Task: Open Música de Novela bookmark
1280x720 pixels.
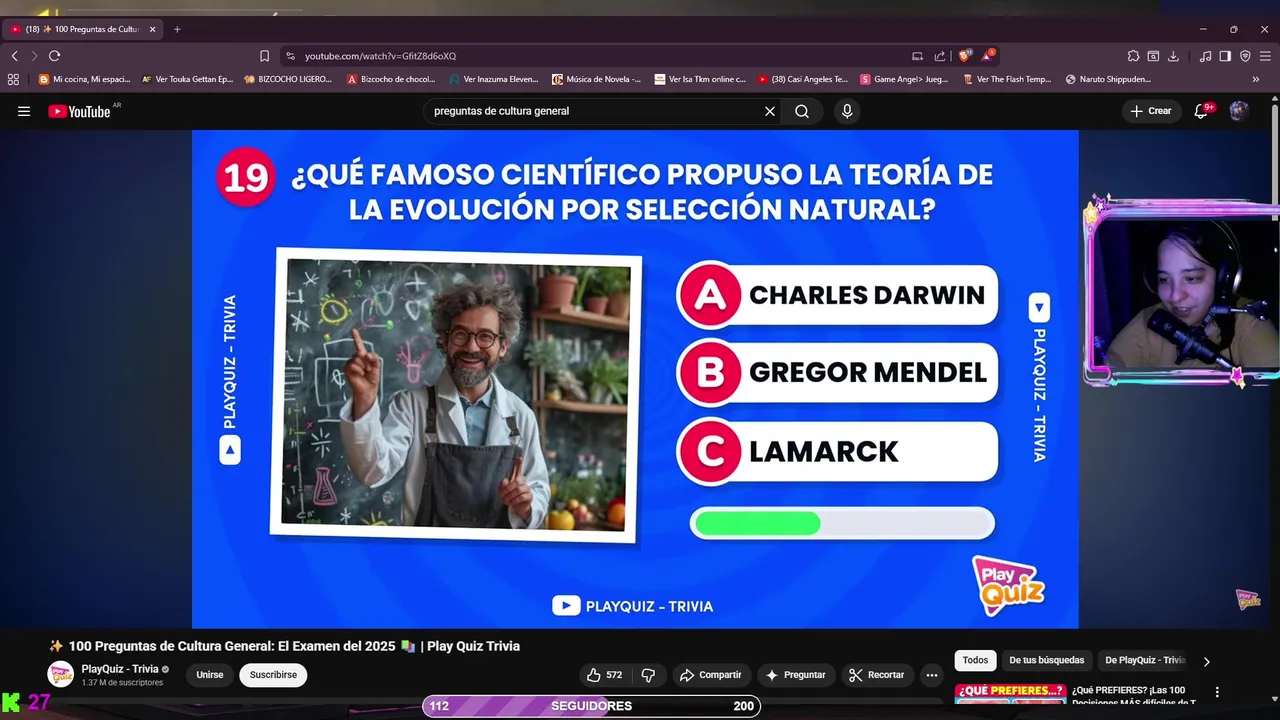Action: pyautogui.click(x=597, y=79)
